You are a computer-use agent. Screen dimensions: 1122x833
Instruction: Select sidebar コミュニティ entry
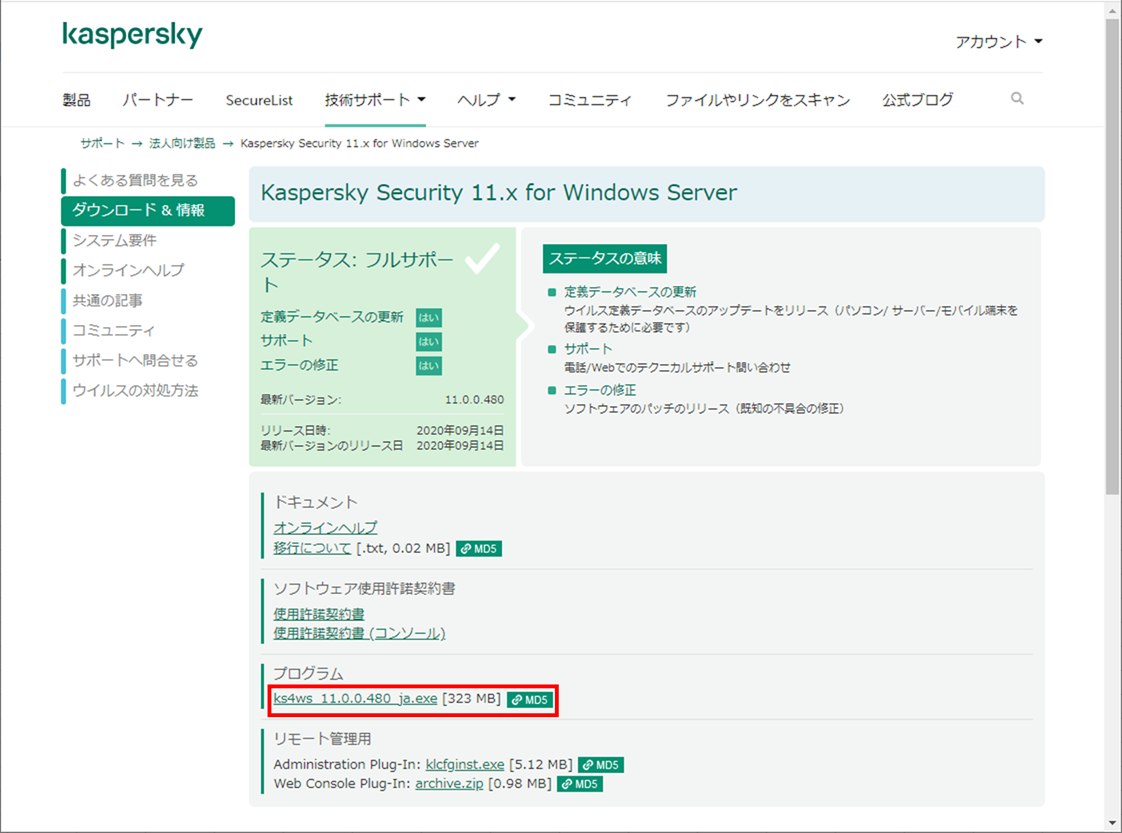[114, 331]
